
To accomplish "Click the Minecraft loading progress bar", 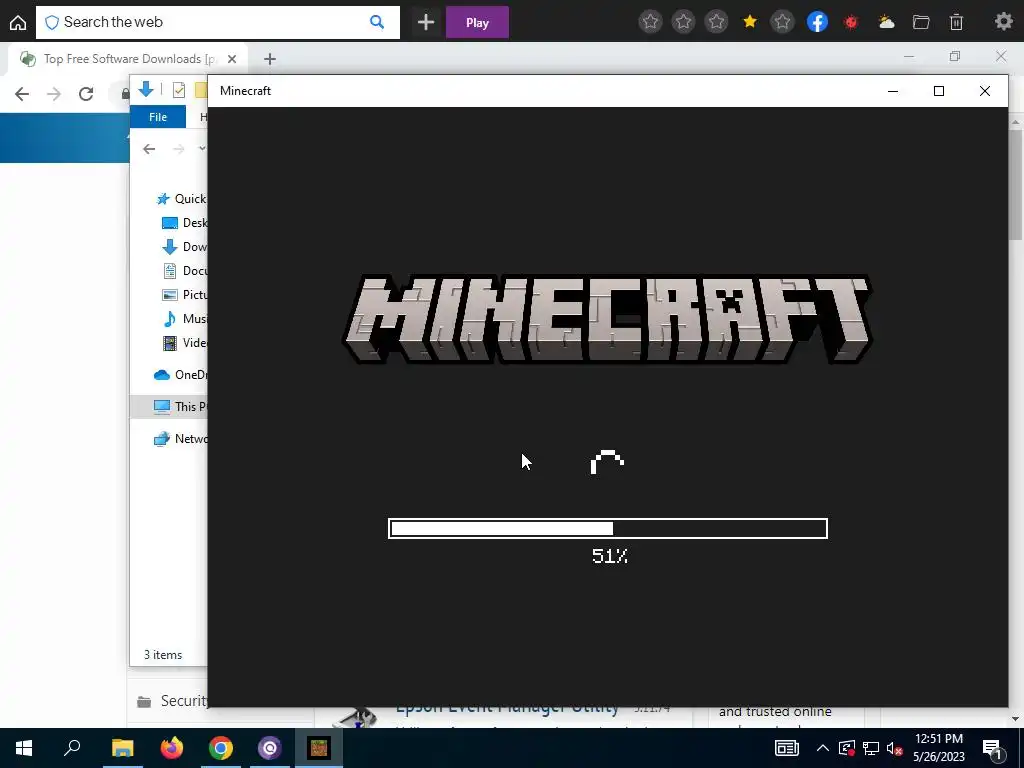I will pos(608,528).
